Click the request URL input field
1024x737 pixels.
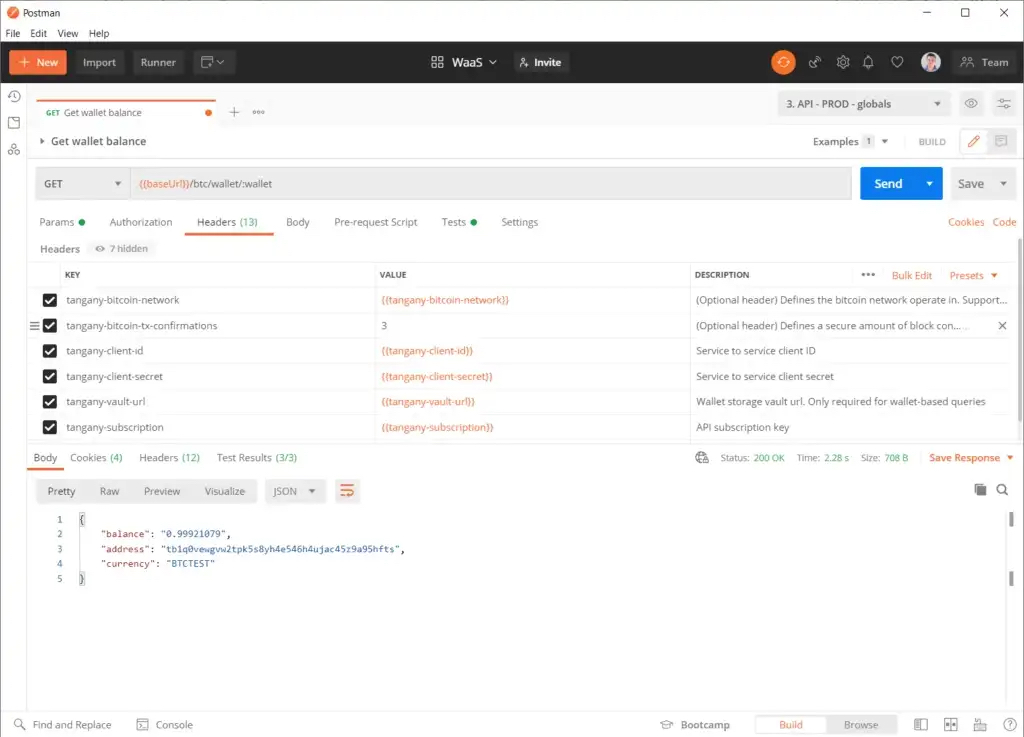click(x=490, y=184)
